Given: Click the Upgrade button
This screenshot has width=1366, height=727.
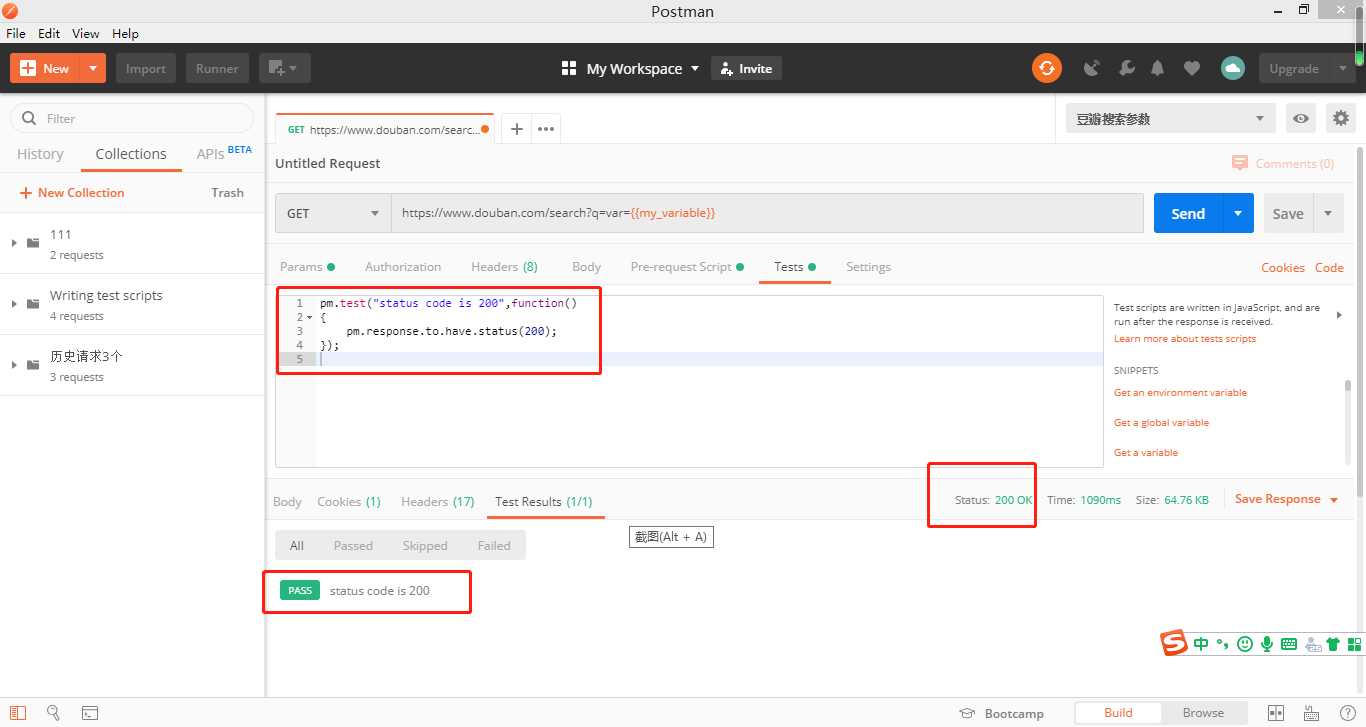Looking at the screenshot, I should coord(1294,68).
